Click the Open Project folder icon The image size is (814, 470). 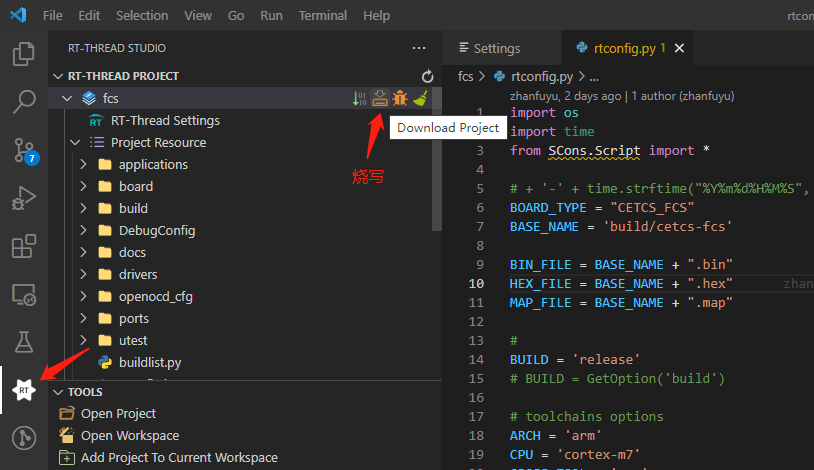click(66, 413)
